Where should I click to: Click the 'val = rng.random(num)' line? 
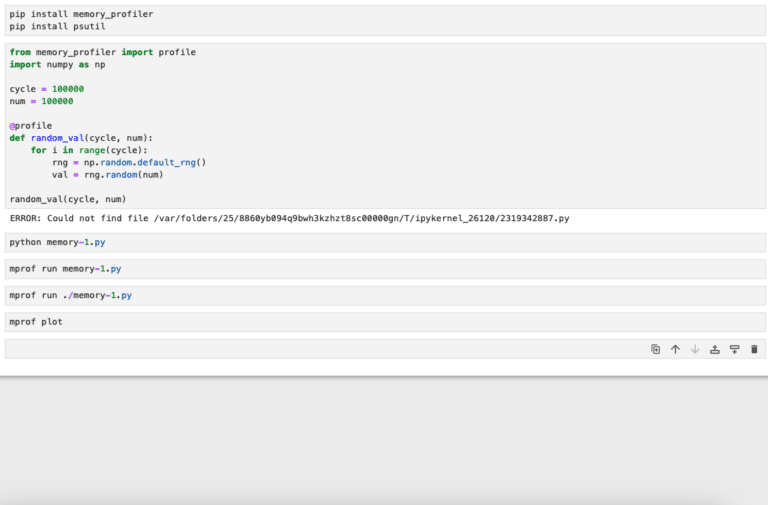(x=107, y=174)
